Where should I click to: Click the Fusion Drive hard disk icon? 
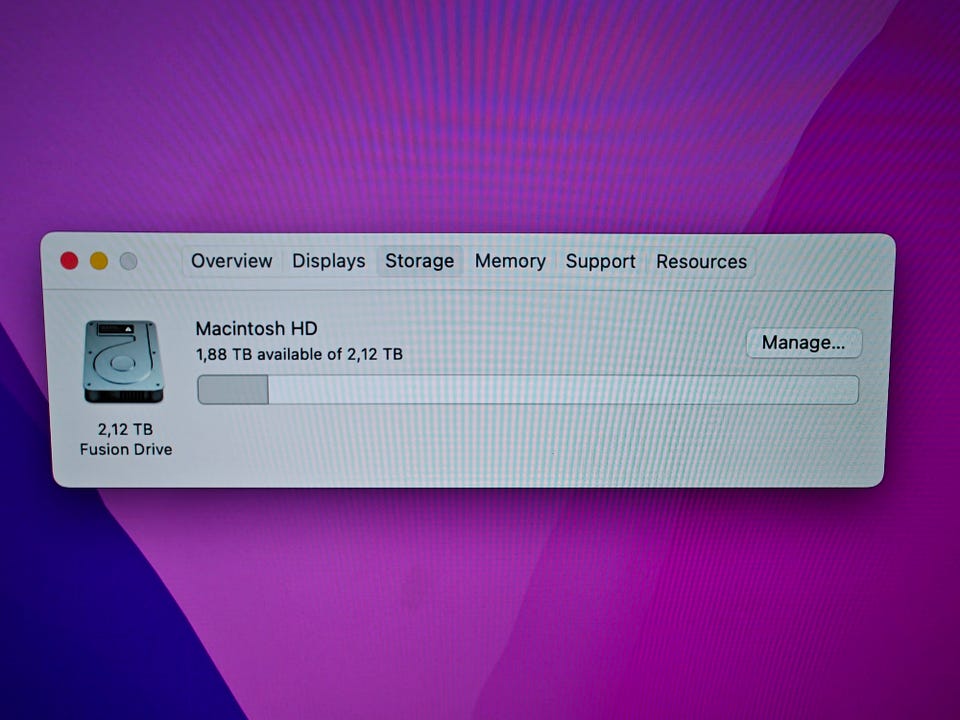(x=124, y=361)
